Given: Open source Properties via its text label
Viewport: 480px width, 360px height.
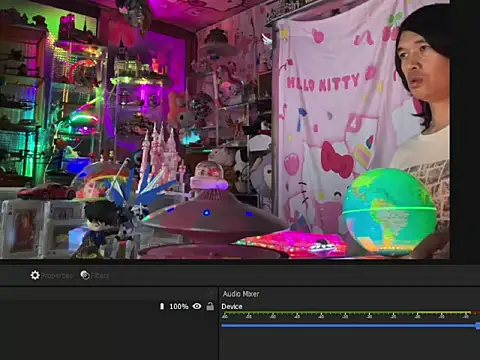Looking at the screenshot, I should click(x=57, y=276).
